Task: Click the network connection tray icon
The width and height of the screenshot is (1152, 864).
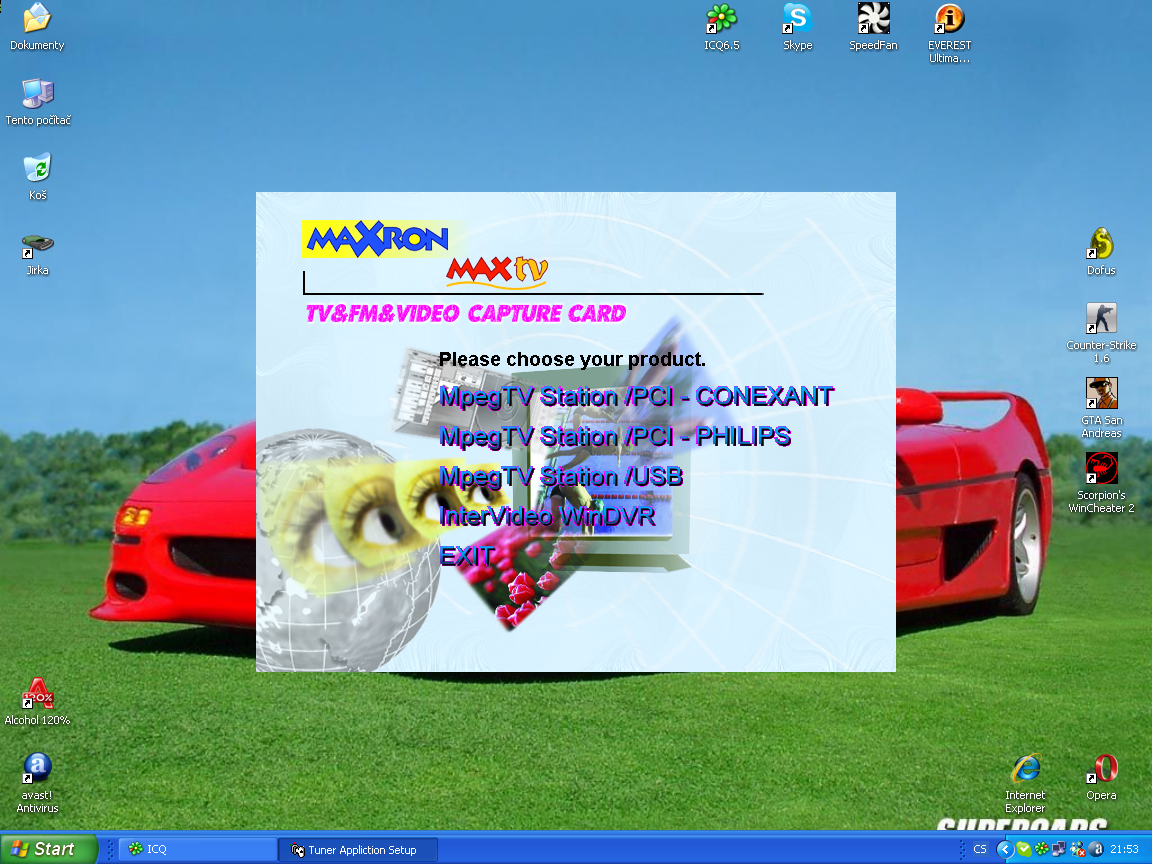Action: 1059,849
